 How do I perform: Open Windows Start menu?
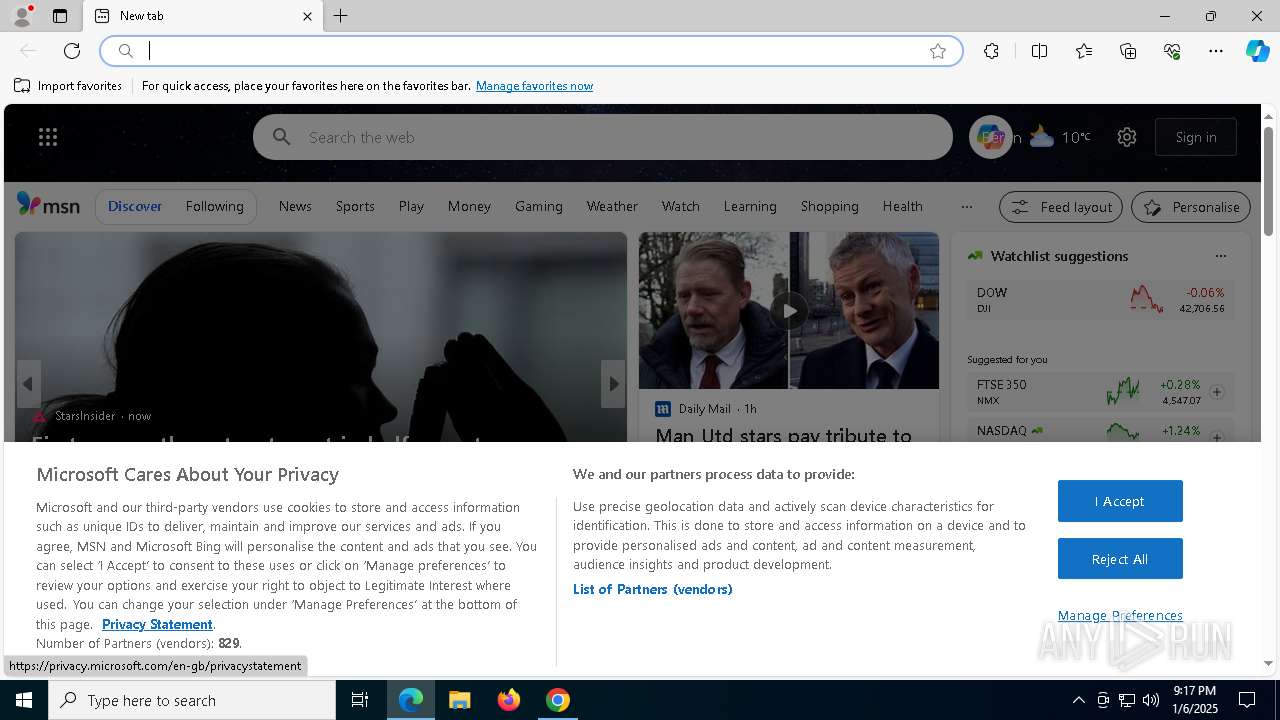coord(24,700)
